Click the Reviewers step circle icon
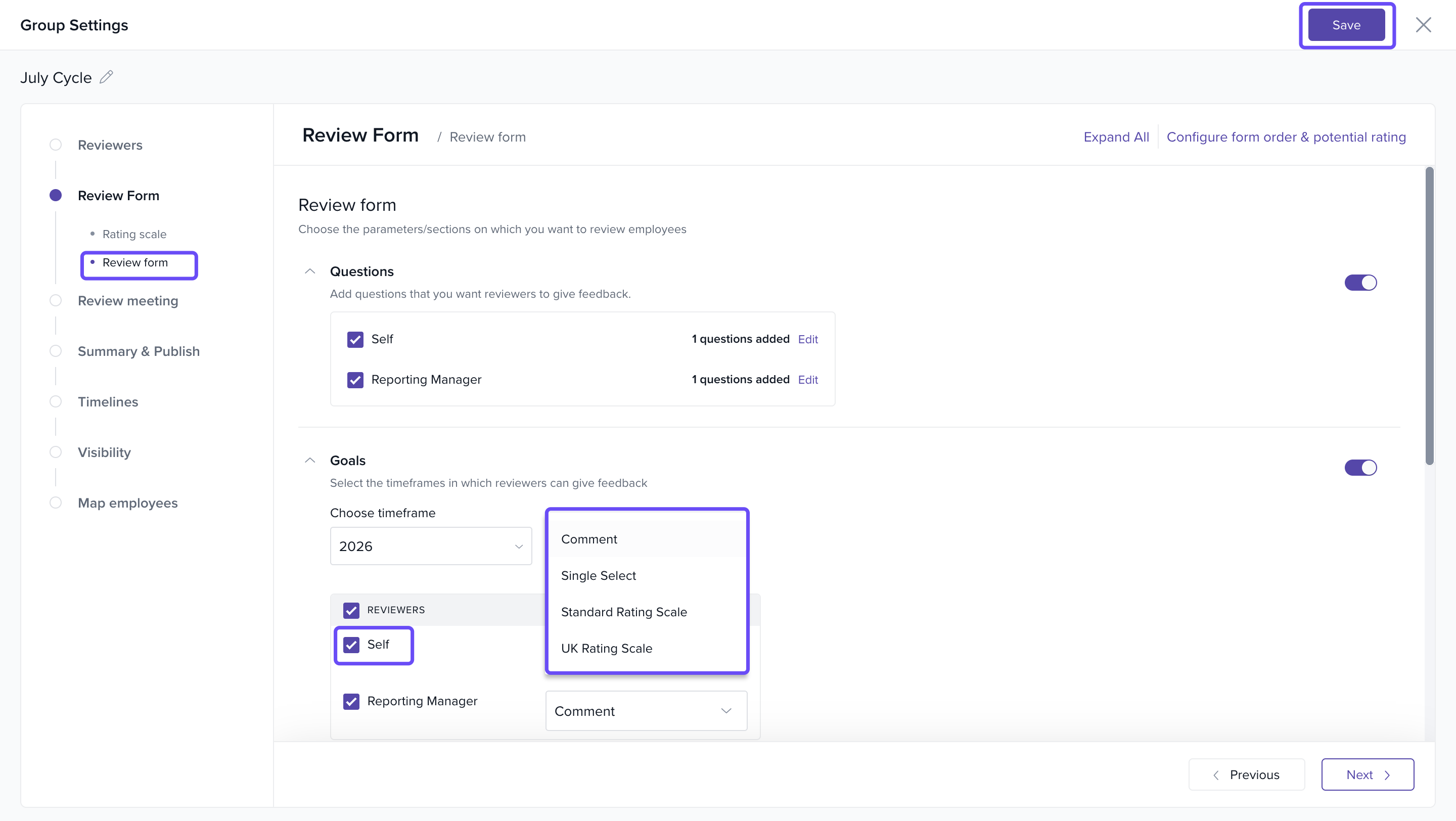The image size is (1456, 821). 56,145
